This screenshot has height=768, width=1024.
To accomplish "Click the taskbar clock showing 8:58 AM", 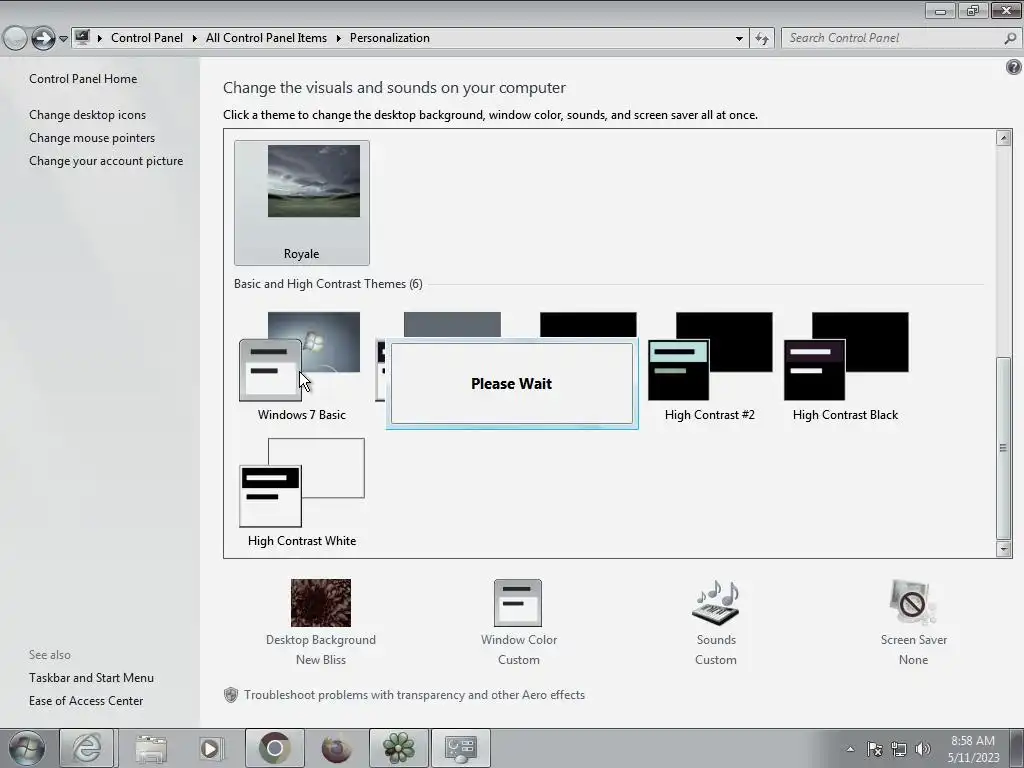I will pos(973,749).
